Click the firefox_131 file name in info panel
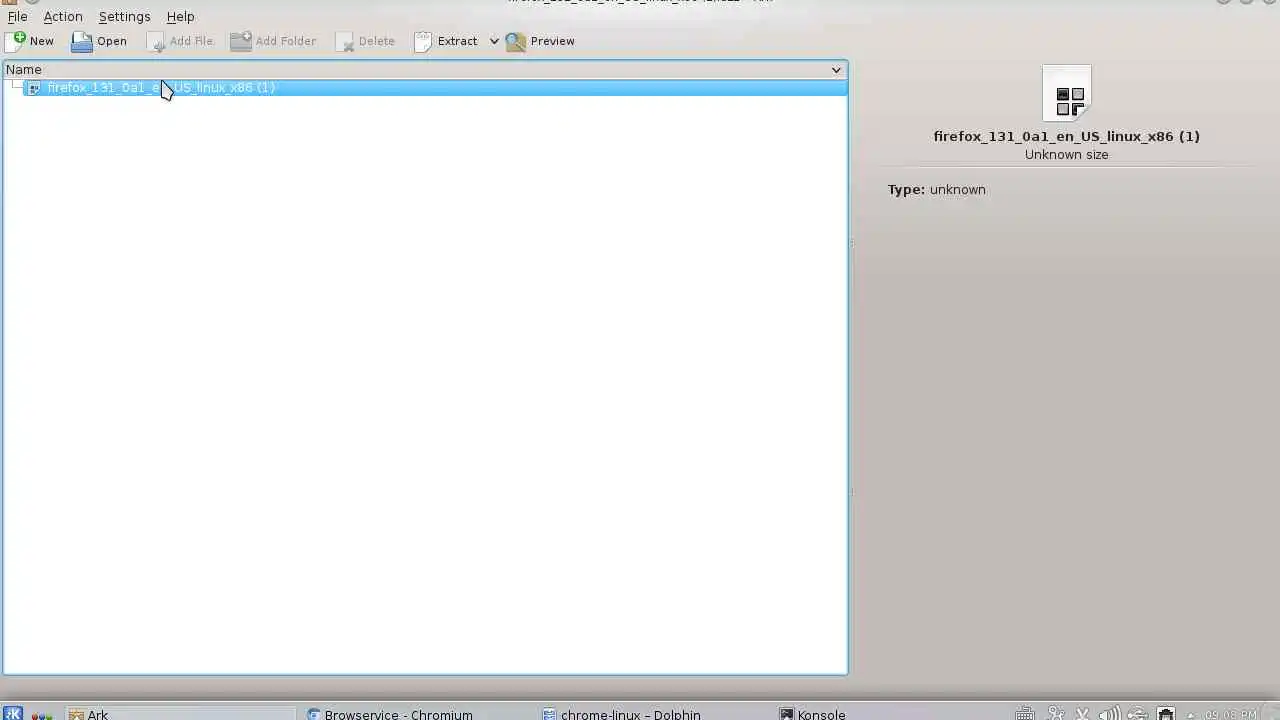 click(1067, 136)
